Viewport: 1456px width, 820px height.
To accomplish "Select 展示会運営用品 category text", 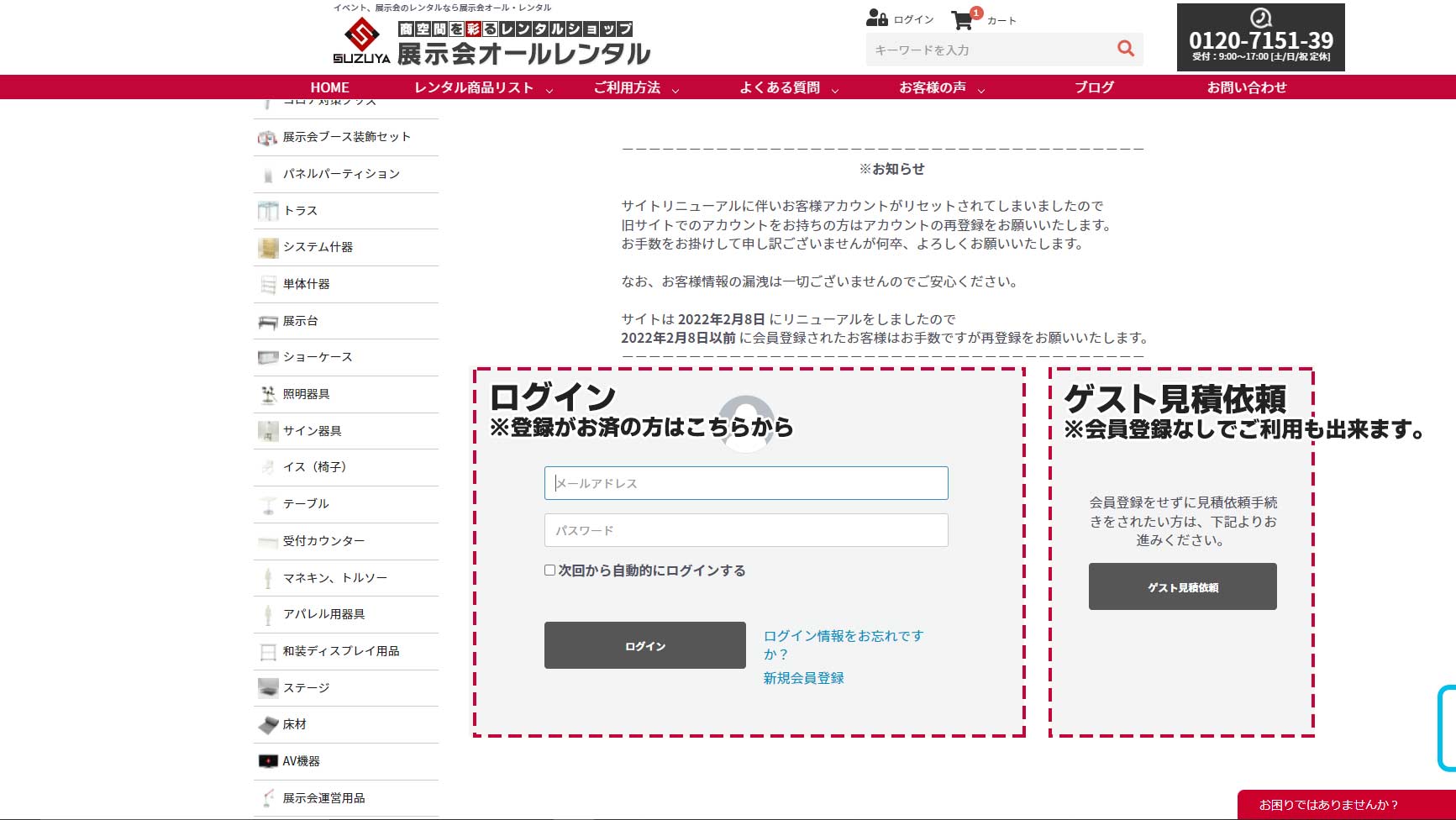I will 323,798.
